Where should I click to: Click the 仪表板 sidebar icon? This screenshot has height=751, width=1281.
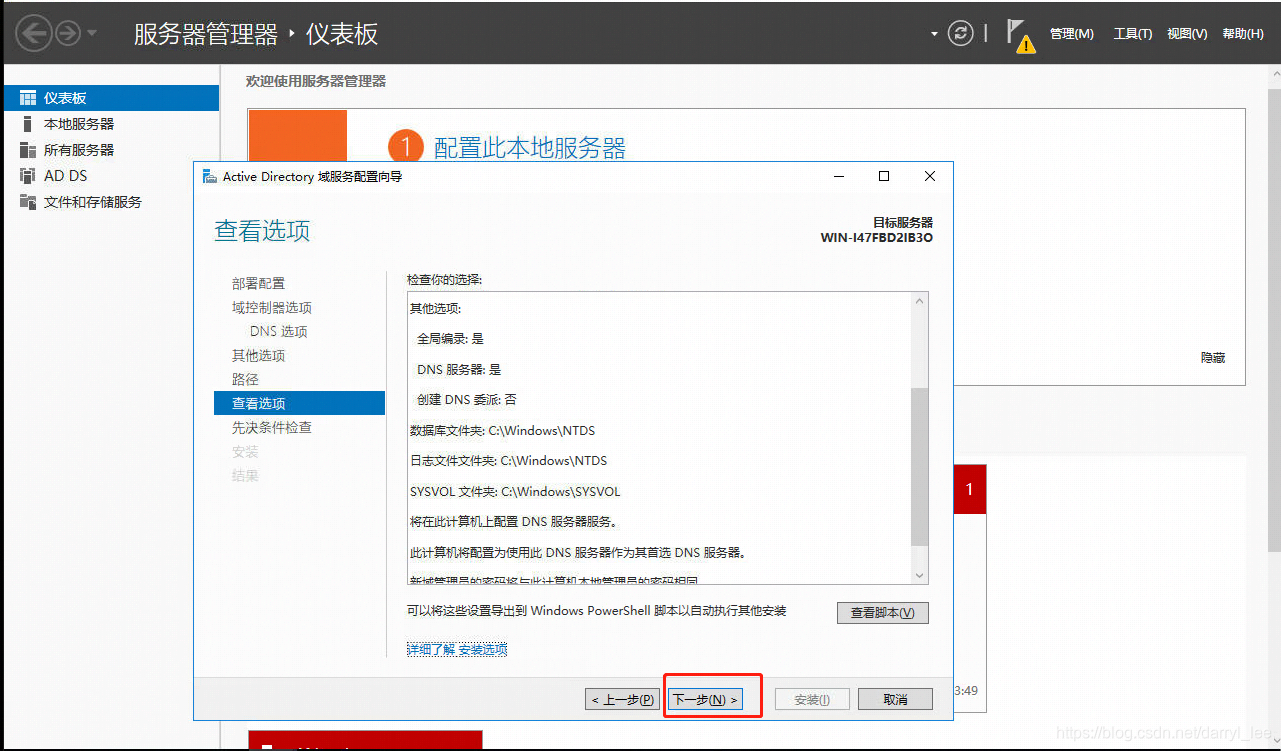pyautogui.click(x=28, y=98)
